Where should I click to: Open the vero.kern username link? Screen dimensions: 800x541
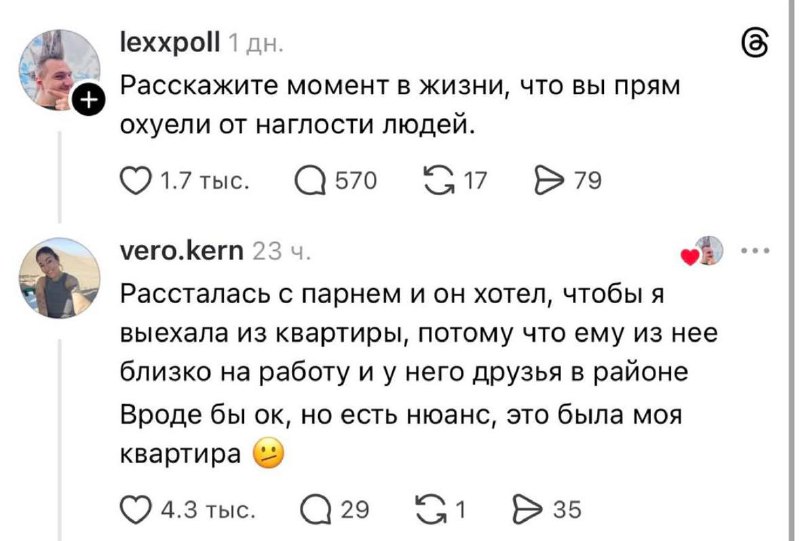coord(181,251)
